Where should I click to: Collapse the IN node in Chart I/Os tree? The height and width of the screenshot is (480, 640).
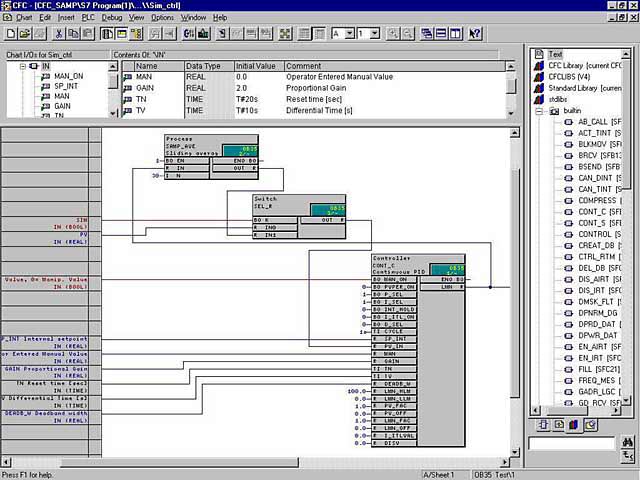[x=23, y=66]
